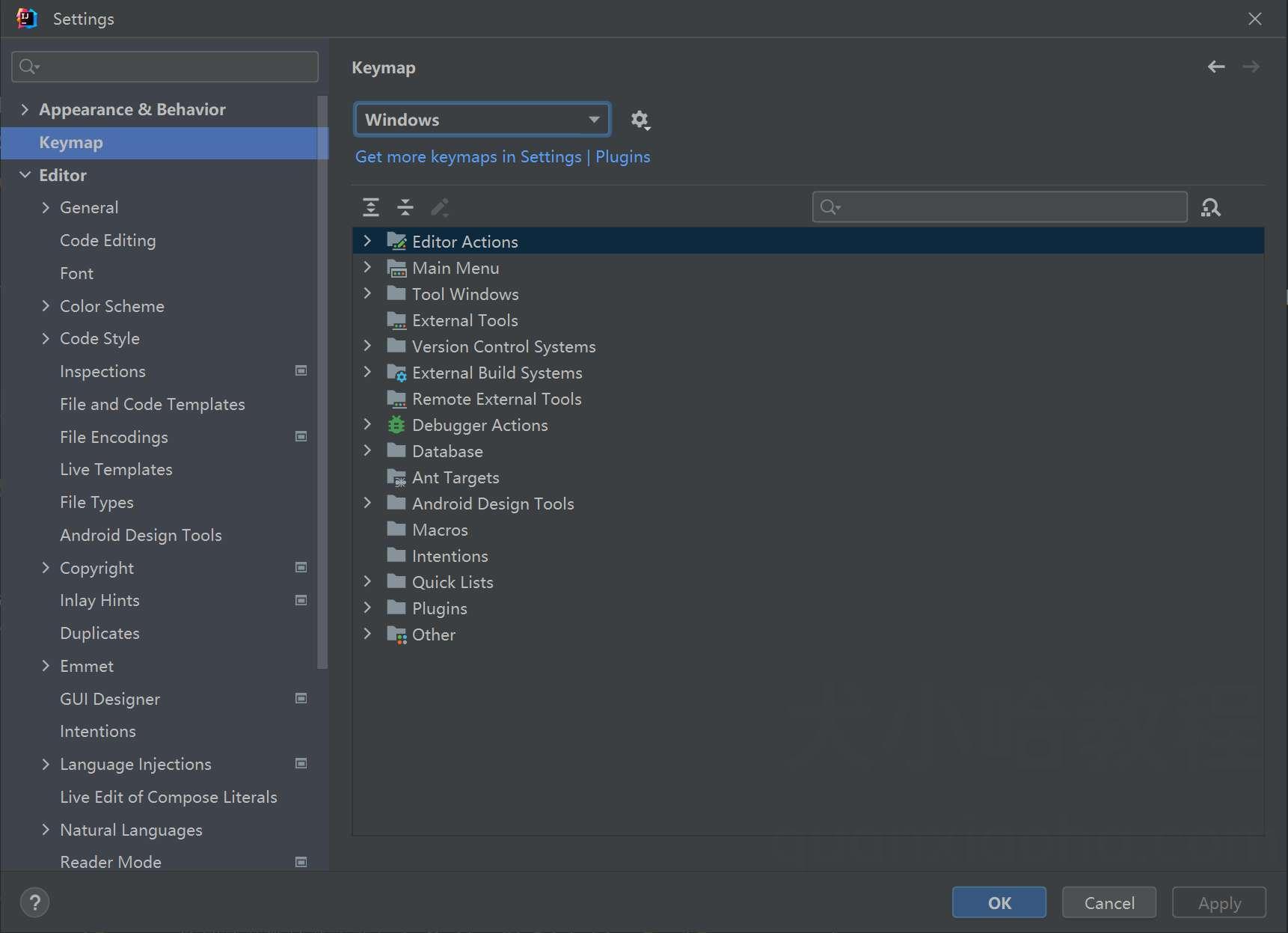The height and width of the screenshot is (933, 1288).
Task: Open the keymap gear options menu
Action: pos(640,120)
